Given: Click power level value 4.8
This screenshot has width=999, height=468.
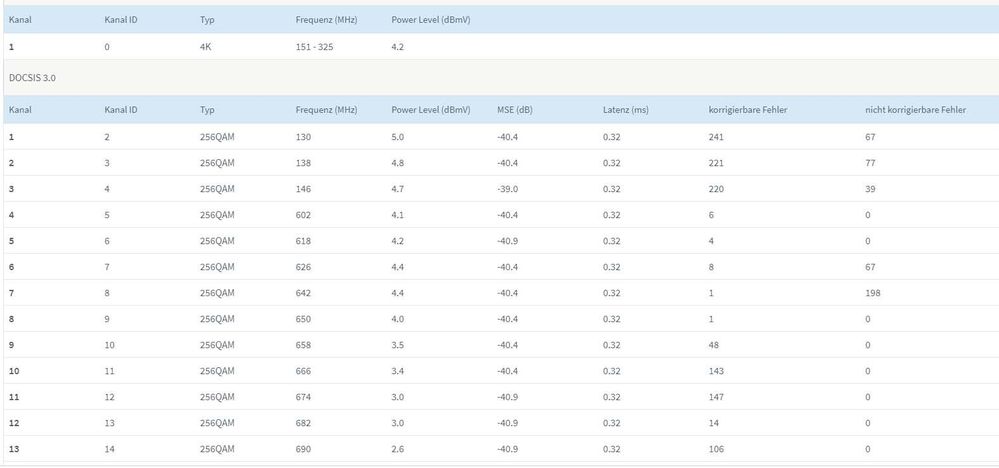Looking at the screenshot, I should point(398,163).
